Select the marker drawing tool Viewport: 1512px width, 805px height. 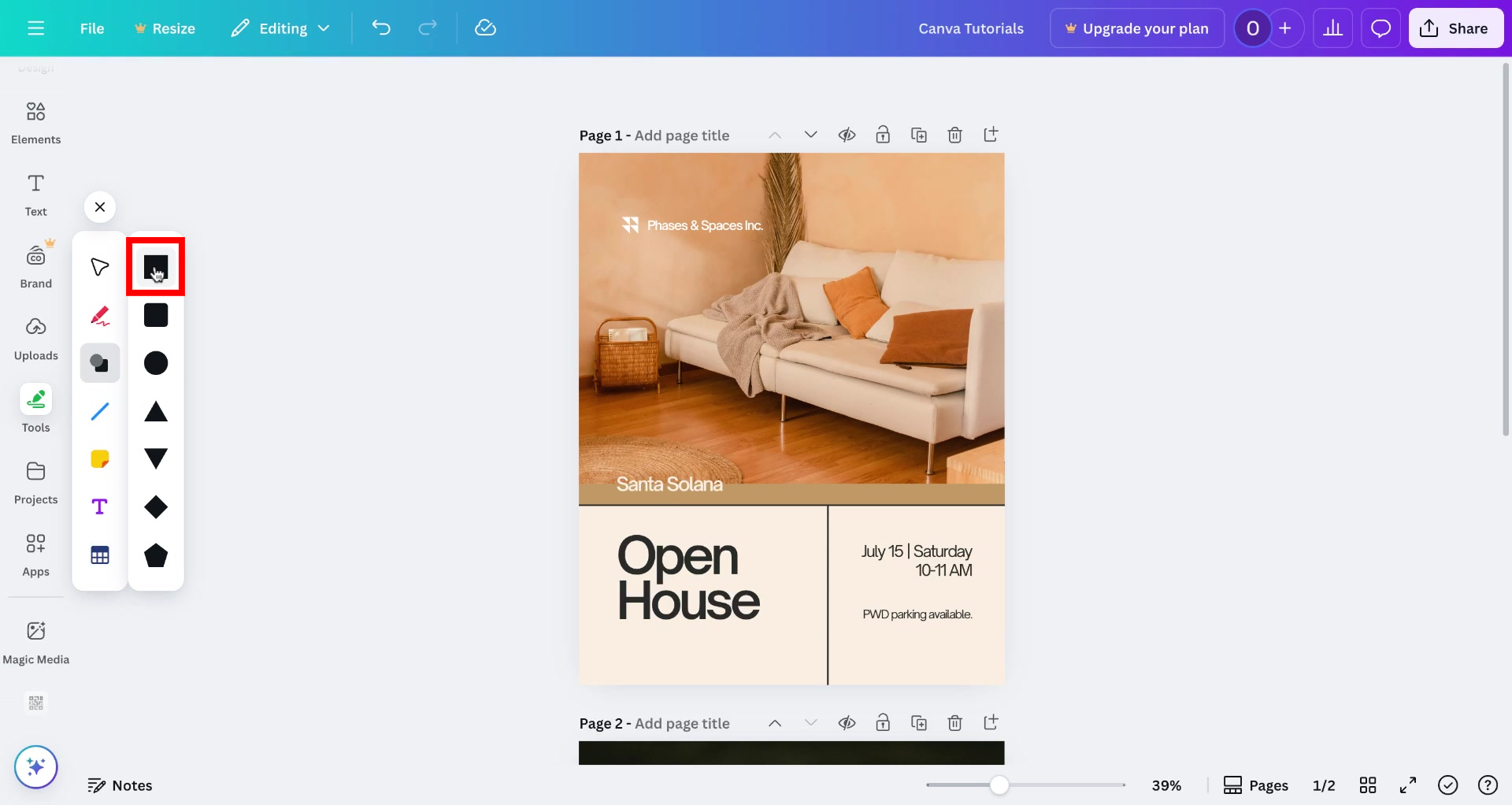coord(99,315)
